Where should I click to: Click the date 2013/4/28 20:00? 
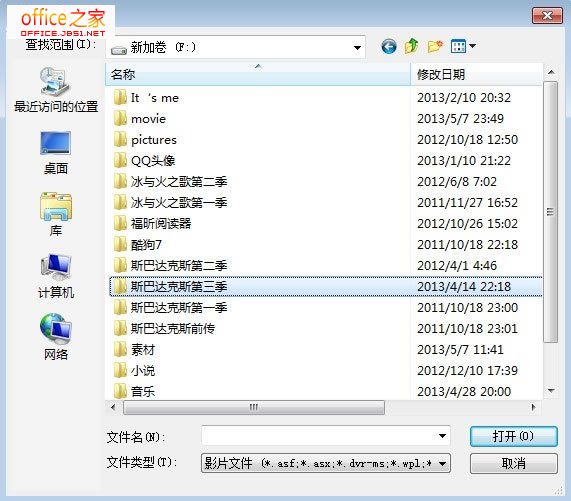click(464, 391)
